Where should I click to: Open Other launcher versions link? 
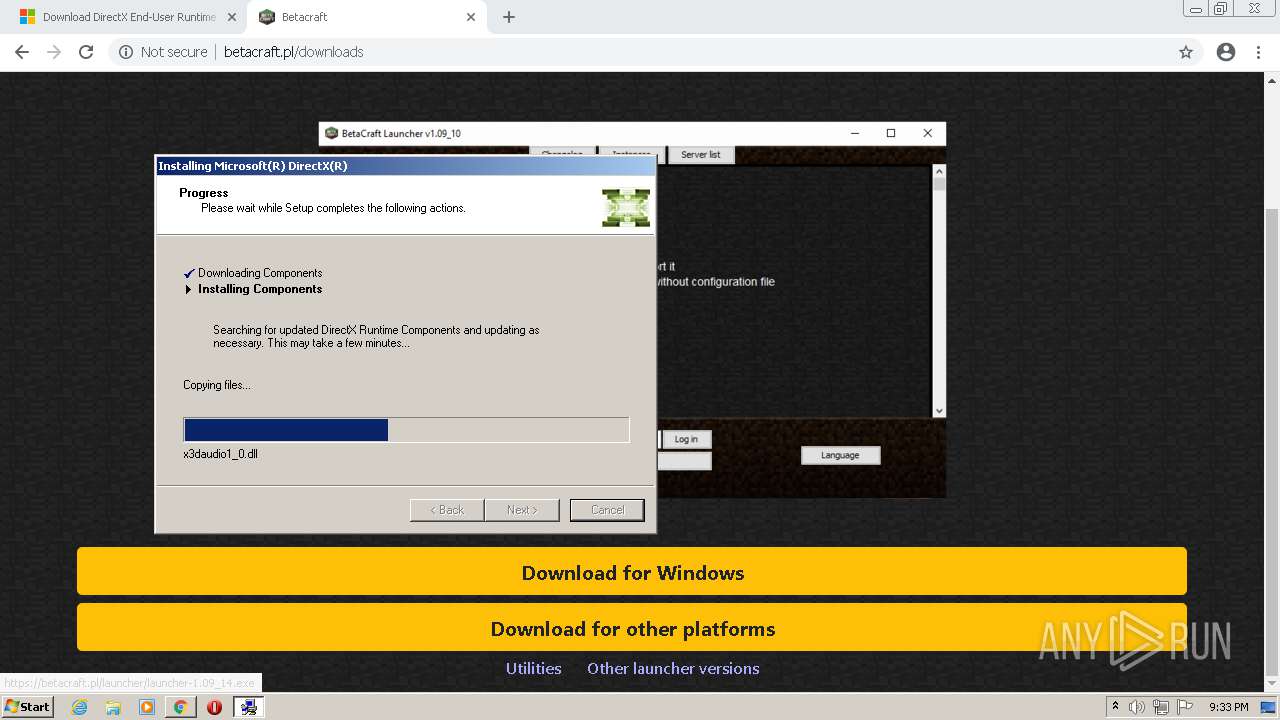click(673, 668)
